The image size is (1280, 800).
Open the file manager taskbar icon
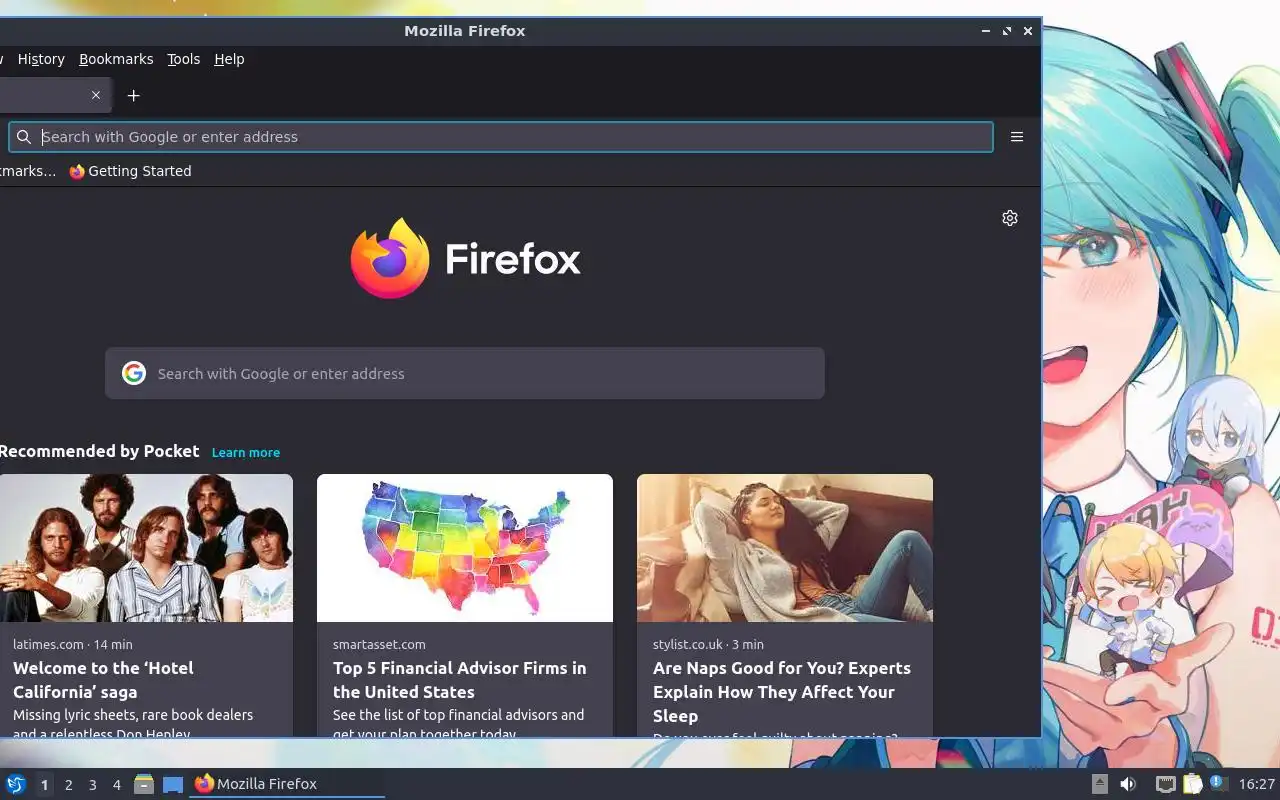[x=144, y=784]
